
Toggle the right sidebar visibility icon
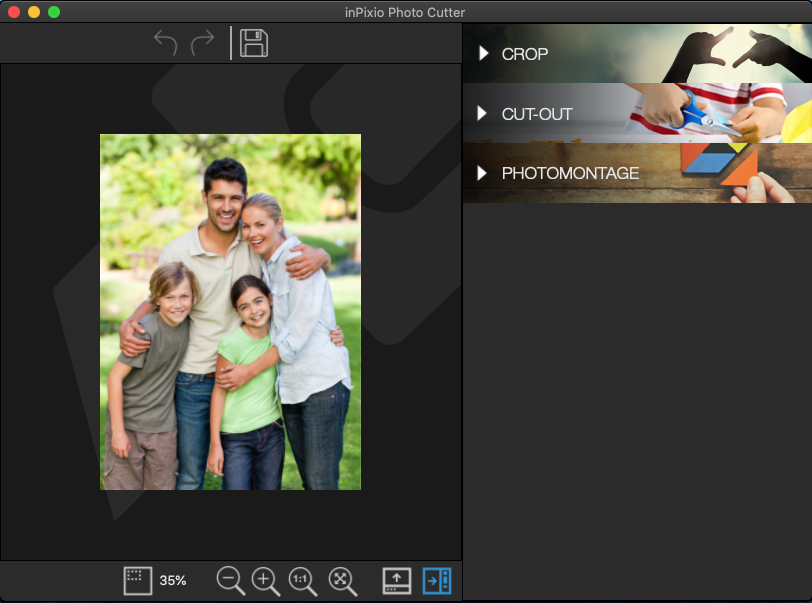coord(436,580)
